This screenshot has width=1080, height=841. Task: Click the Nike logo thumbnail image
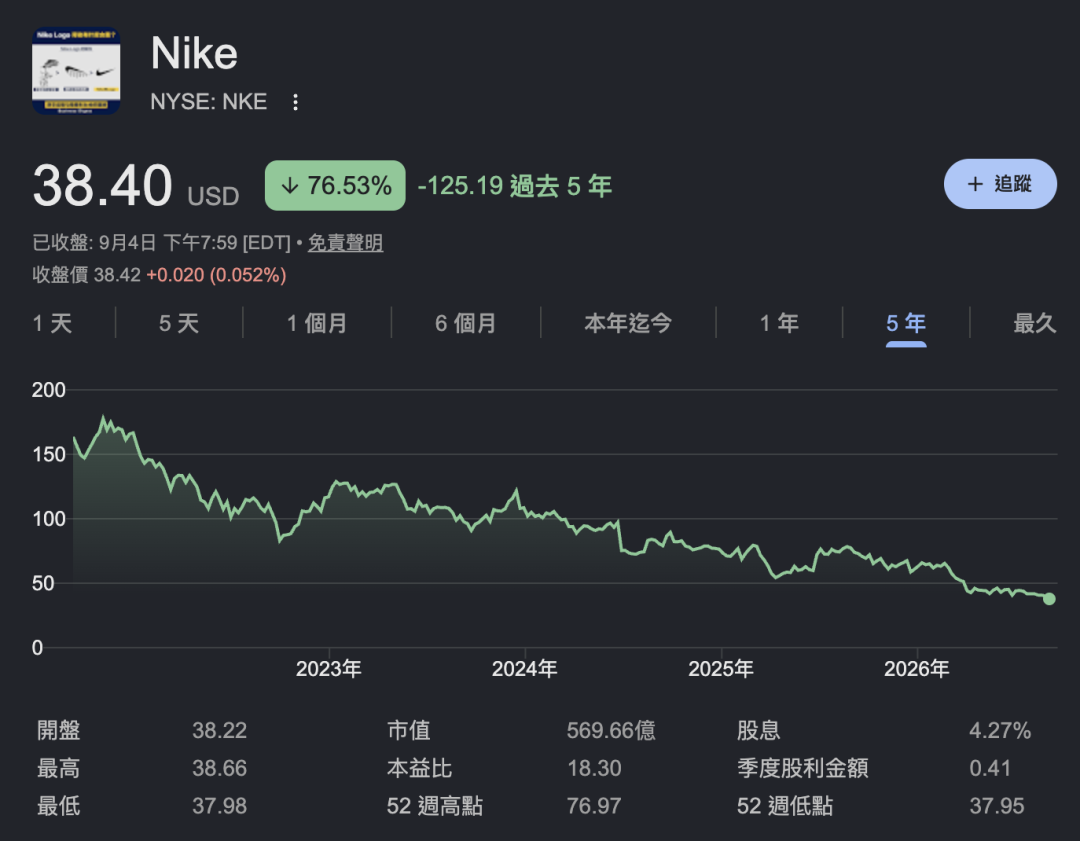point(76,71)
